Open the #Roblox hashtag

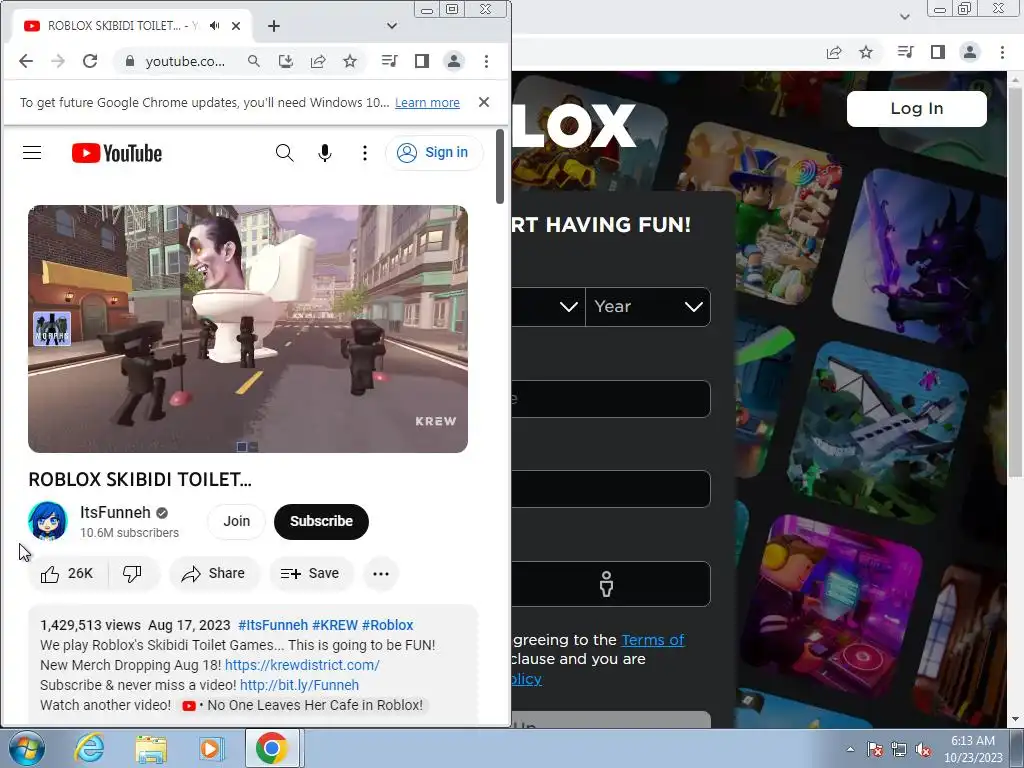click(x=388, y=626)
